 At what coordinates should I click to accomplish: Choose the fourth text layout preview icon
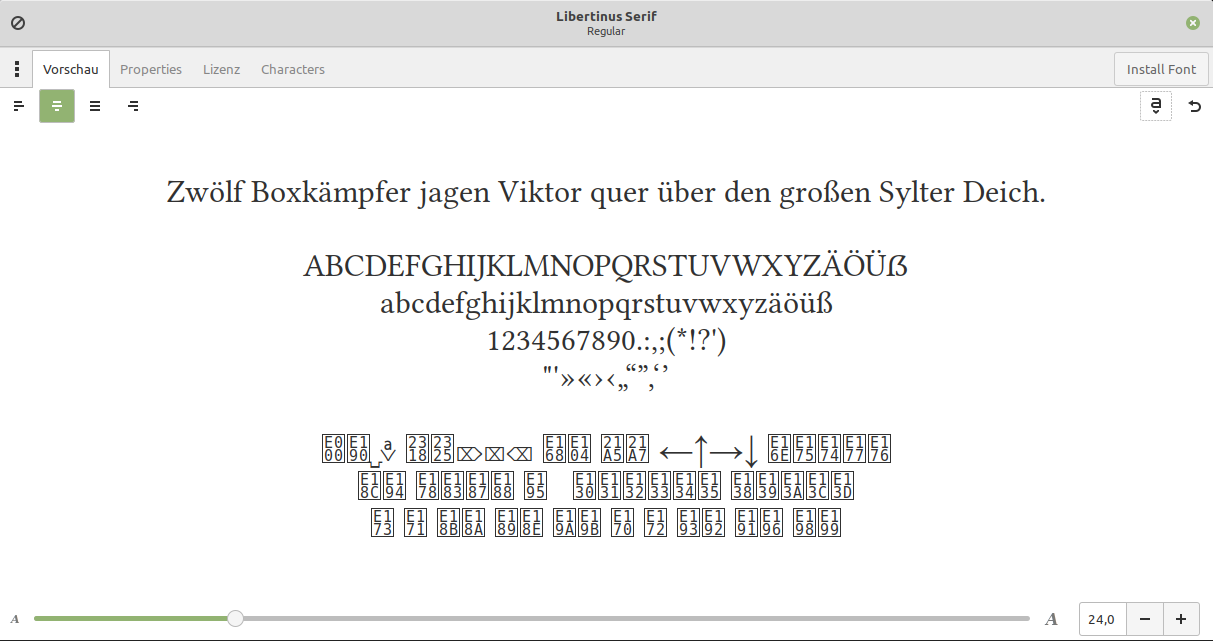click(133, 106)
